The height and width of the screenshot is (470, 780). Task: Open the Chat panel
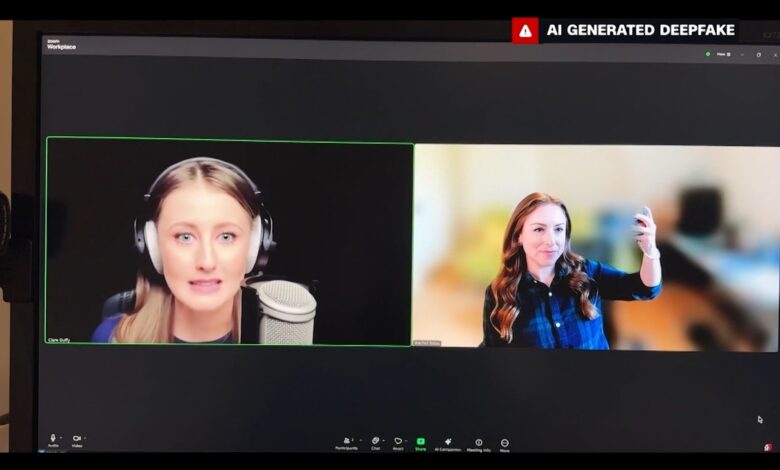click(375, 442)
